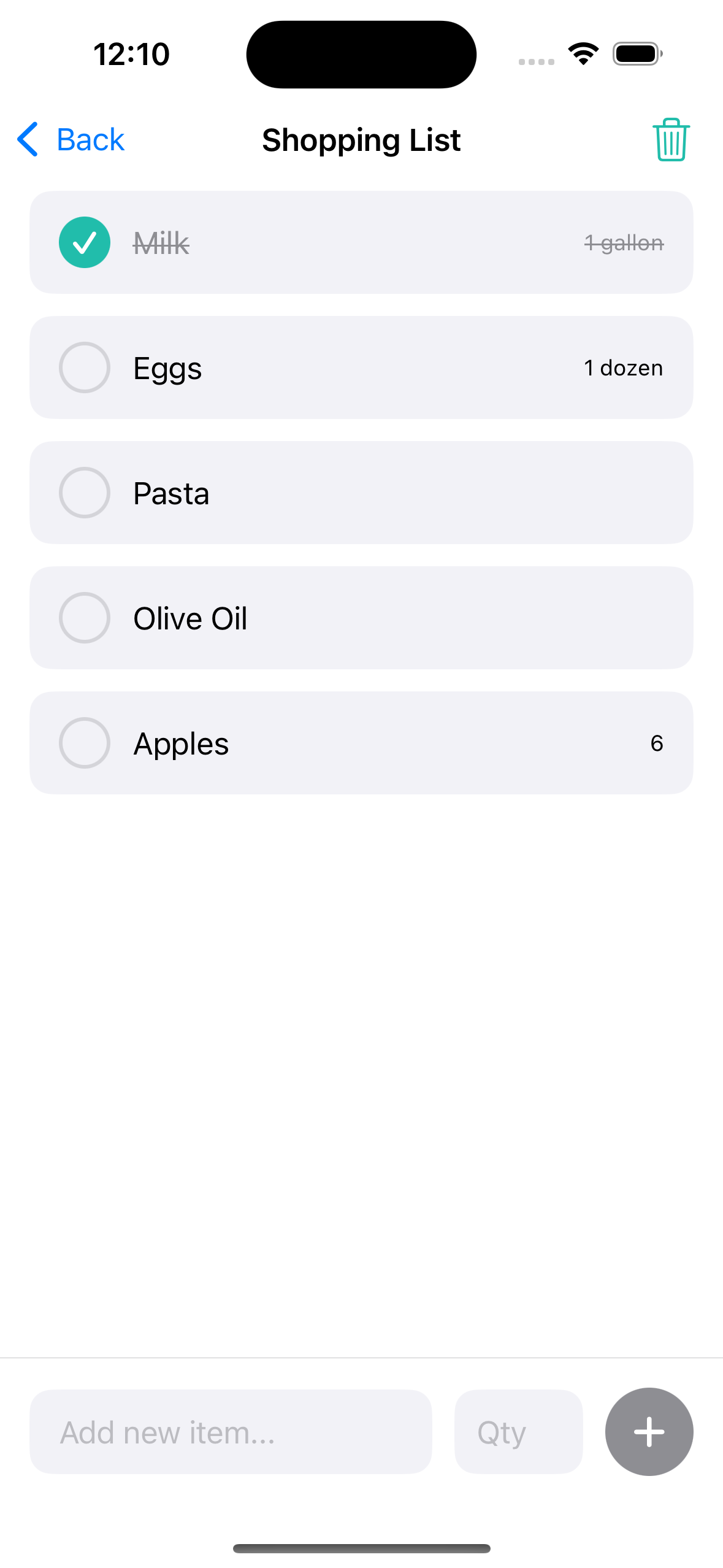Tap the back chevron arrow

point(28,139)
